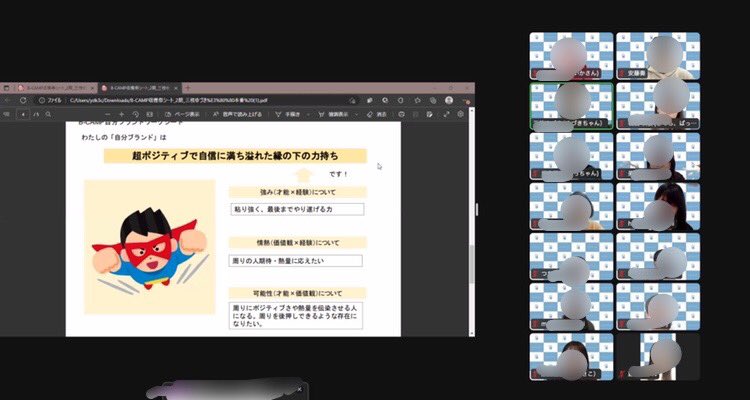Image resolution: width=750 pixels, height=400 pixels.
Task: Click scrollbar down arrow of PDF viewer
Action: (472, 333)
